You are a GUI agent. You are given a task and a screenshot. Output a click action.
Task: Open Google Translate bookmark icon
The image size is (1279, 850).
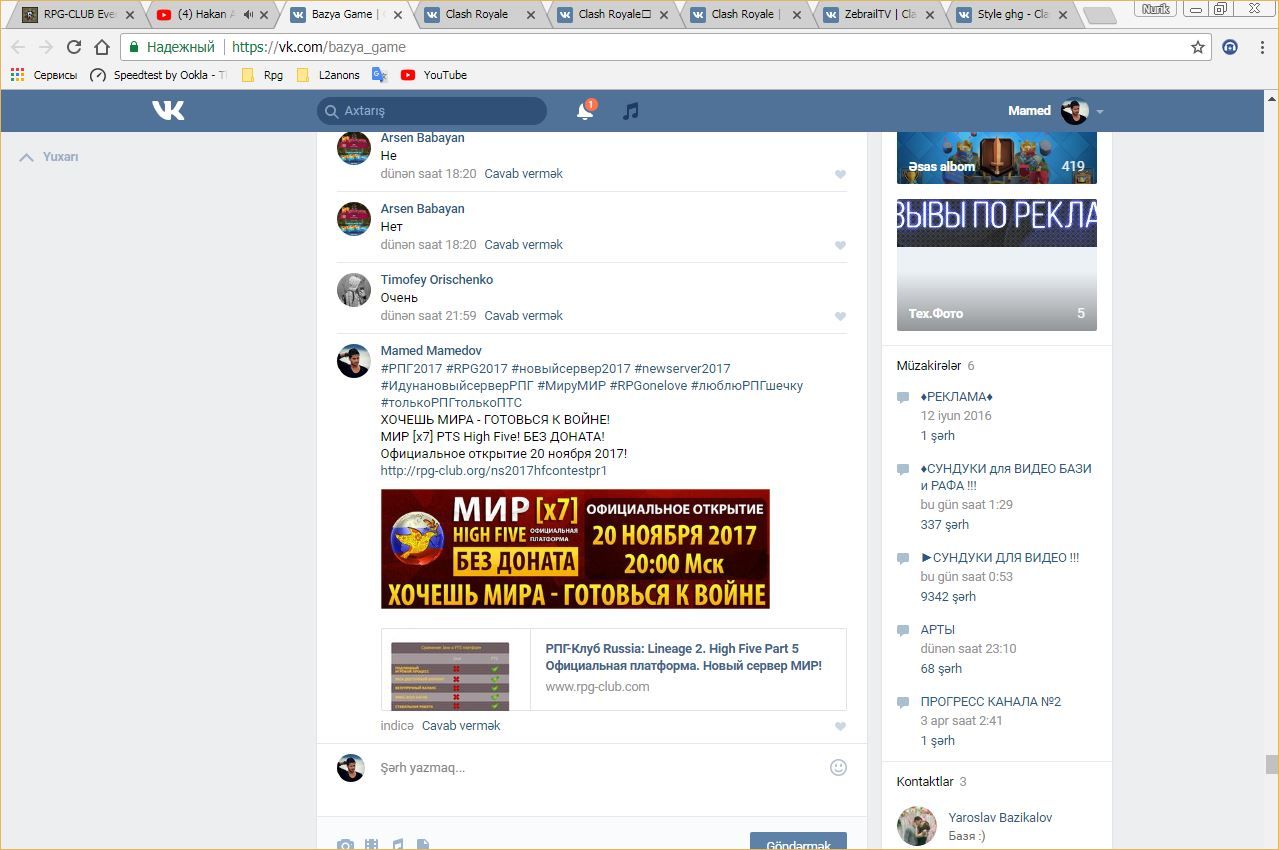379,75
